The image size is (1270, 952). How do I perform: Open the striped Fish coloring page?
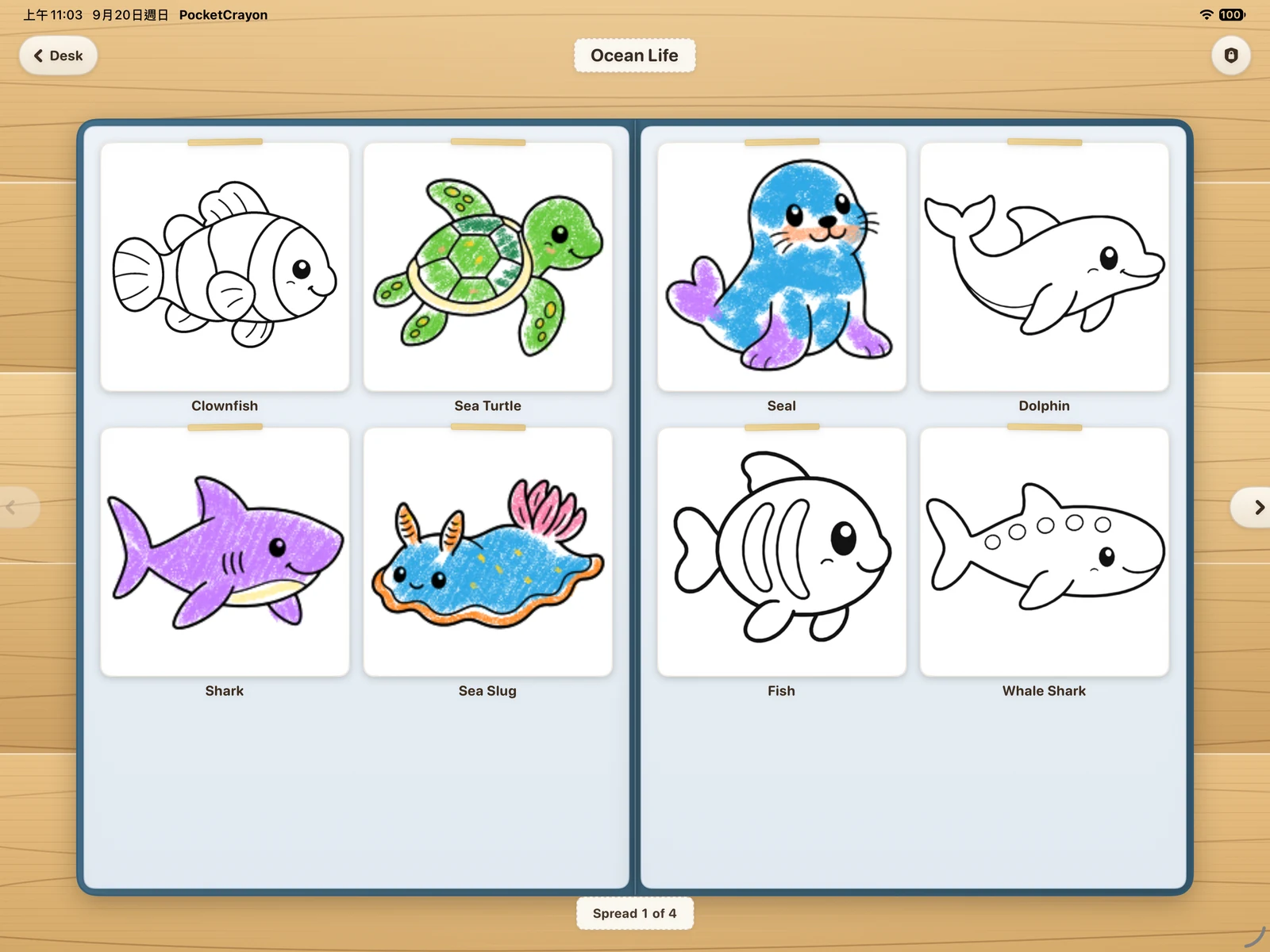coord(782,552)
